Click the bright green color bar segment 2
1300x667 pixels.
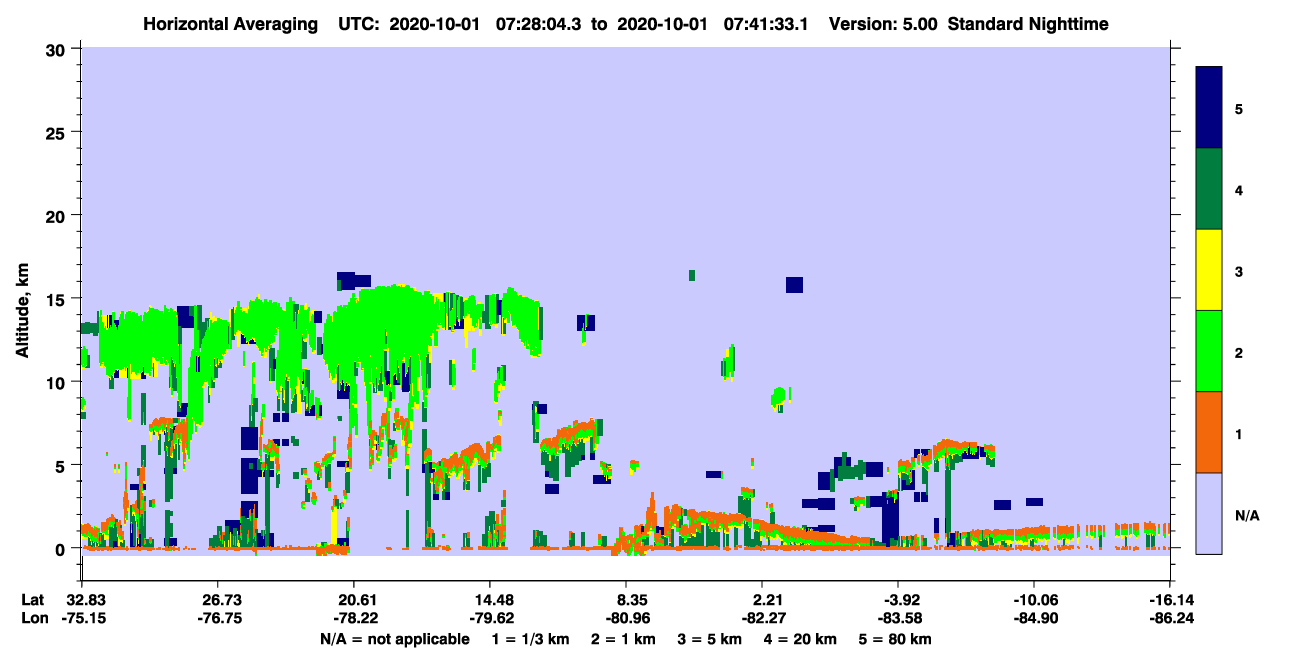pyautogui.click(x=1209, y=351)
